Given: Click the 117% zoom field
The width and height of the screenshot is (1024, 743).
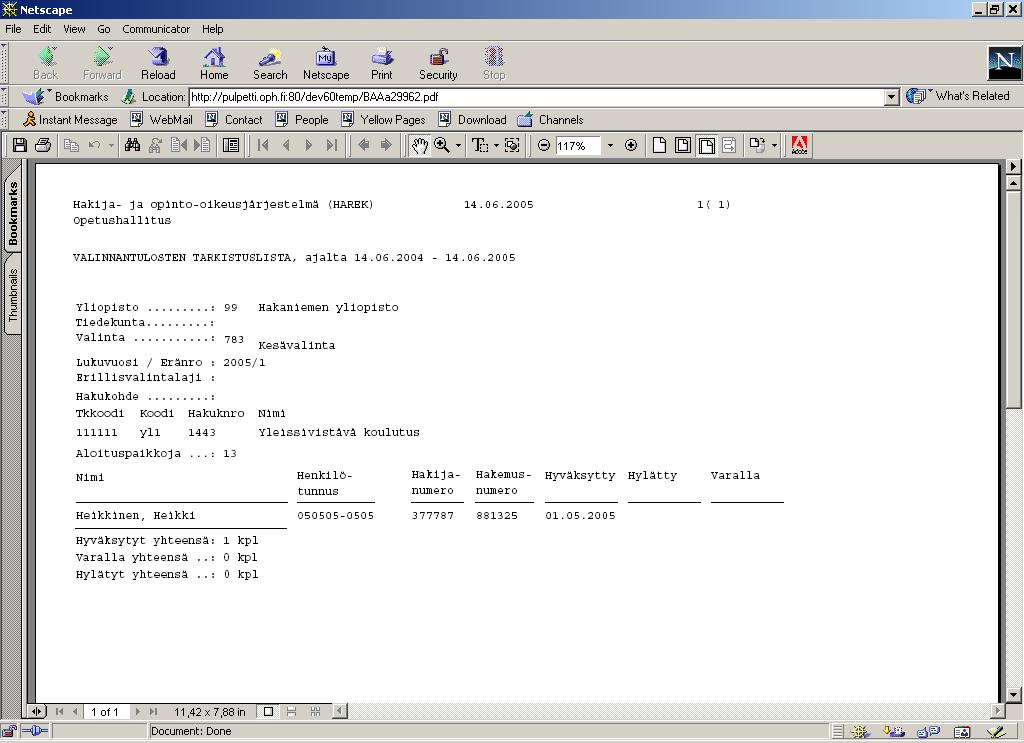Looking at the screenshot, I should tap(577, 145).
